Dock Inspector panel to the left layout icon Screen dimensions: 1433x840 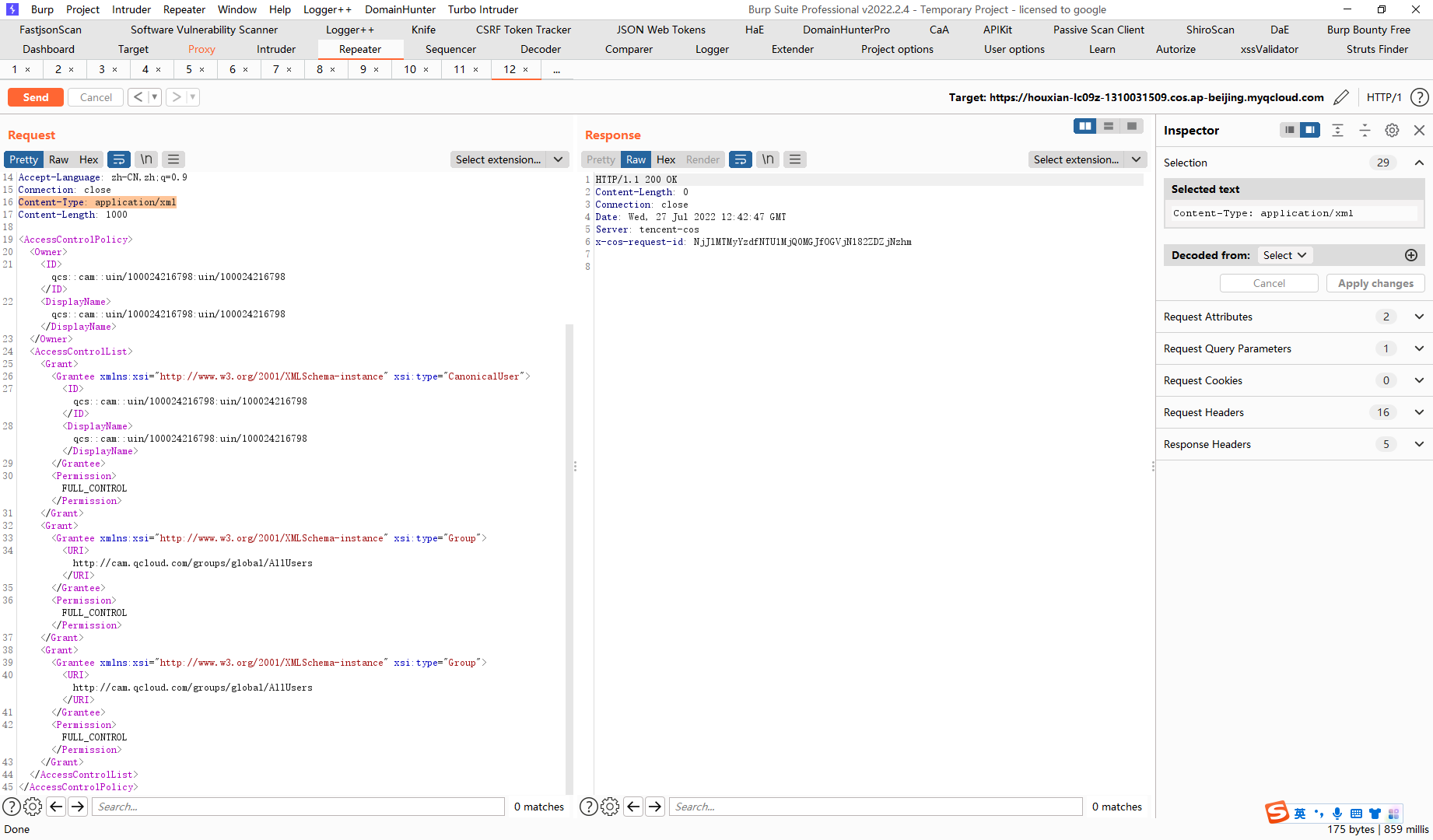coord(1290,130)
